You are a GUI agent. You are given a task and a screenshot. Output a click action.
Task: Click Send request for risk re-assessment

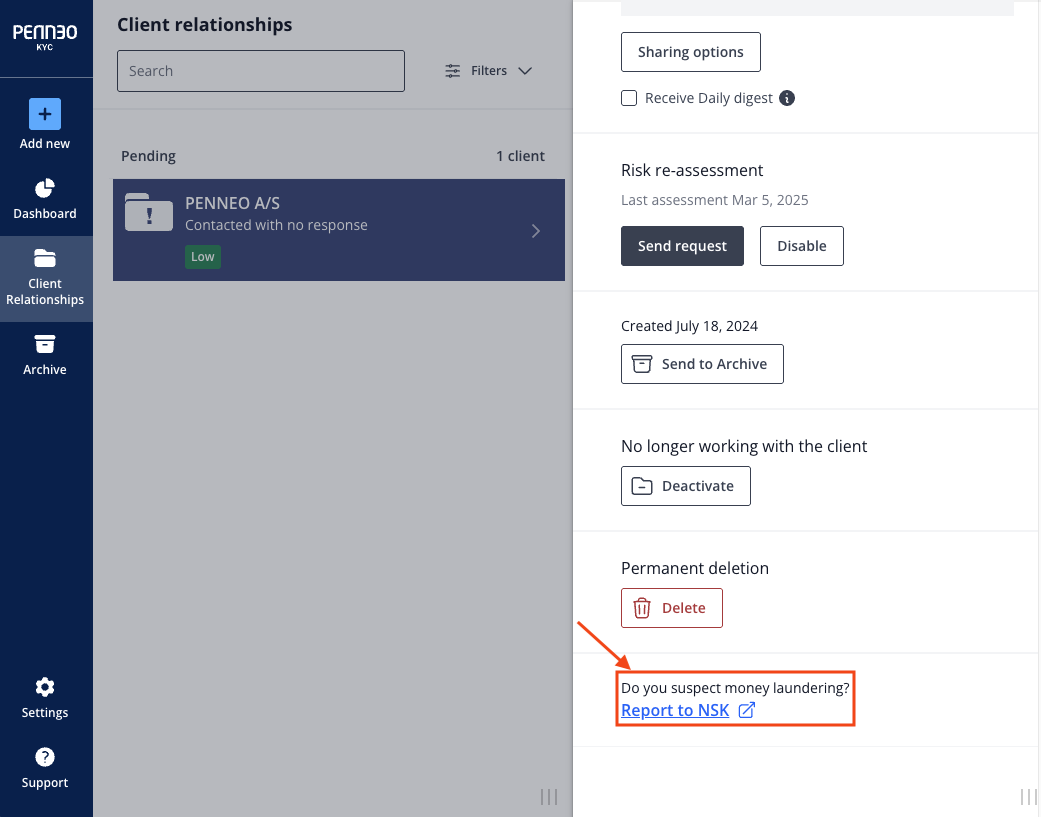click(x=682, y=246)
